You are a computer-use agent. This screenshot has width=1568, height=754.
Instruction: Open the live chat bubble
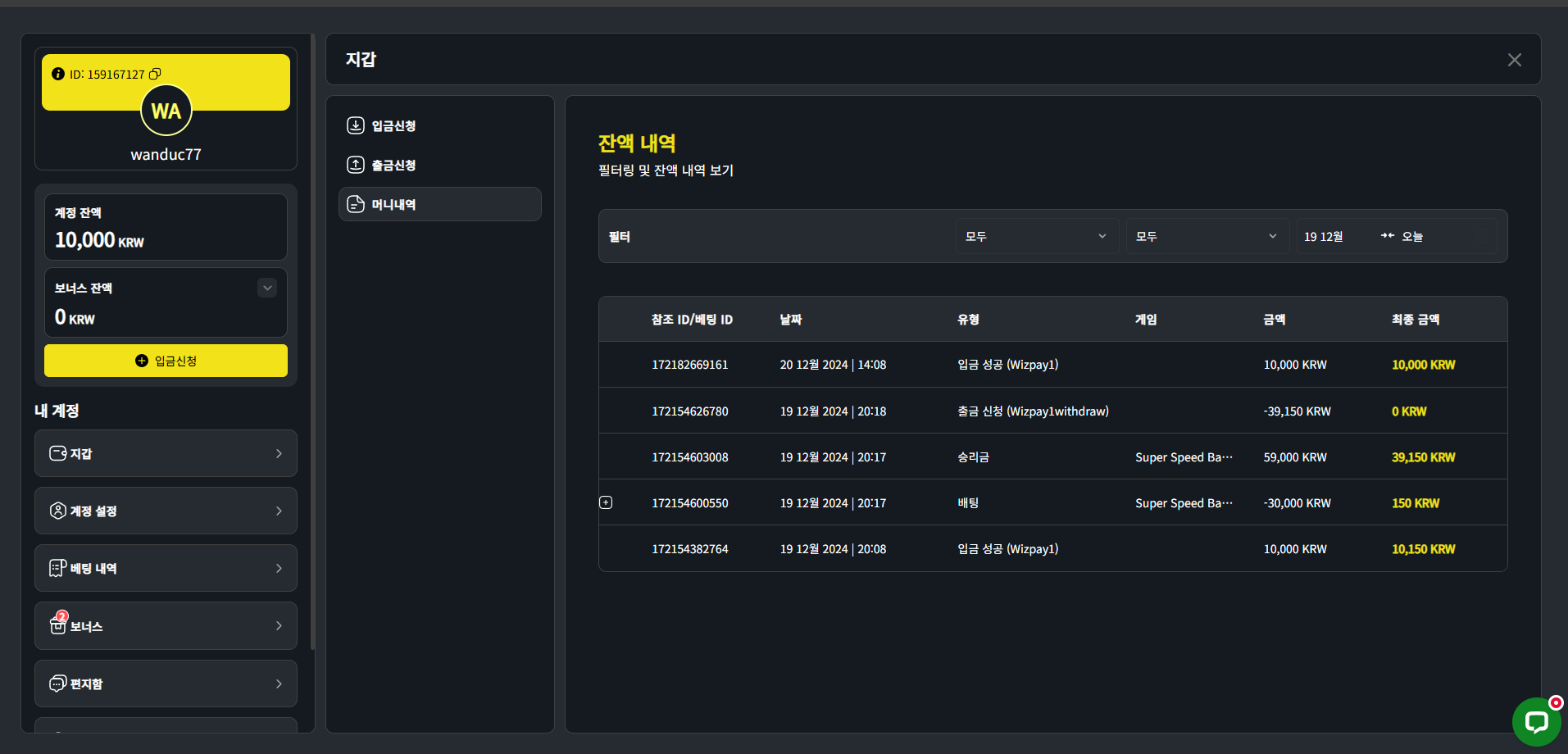point(1537,722)
